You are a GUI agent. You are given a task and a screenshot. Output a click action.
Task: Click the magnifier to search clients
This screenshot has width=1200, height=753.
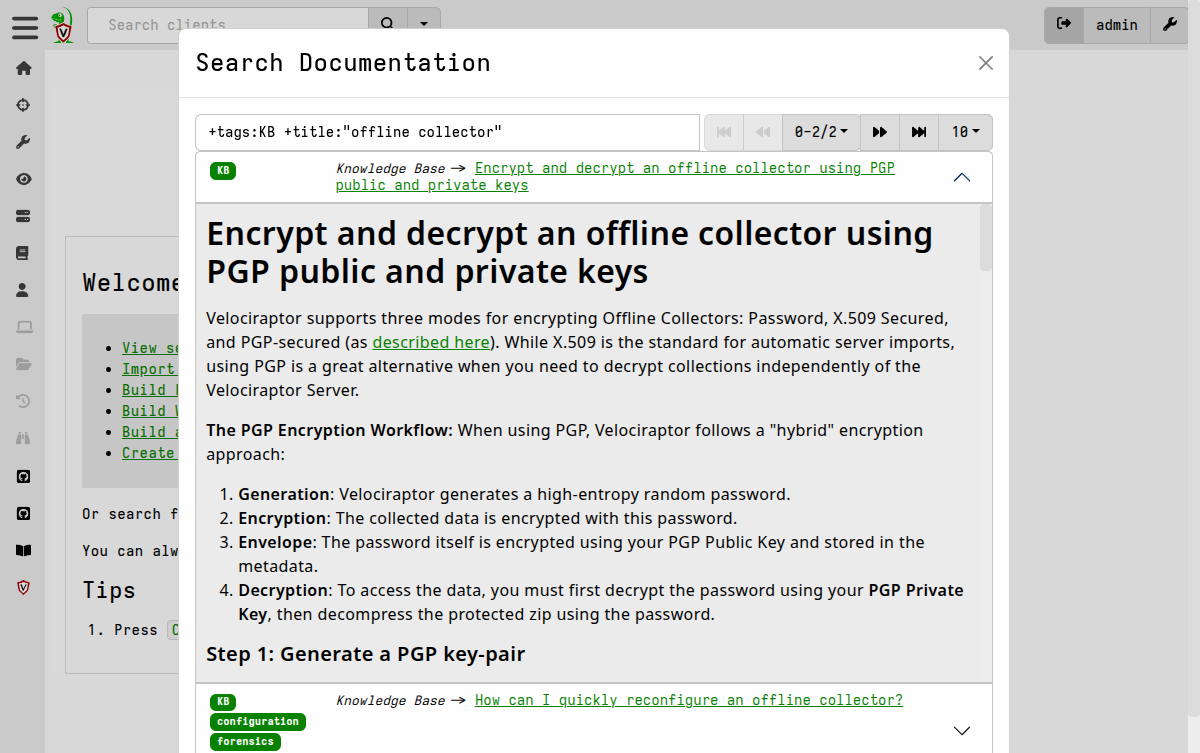[x=386, y=21]
